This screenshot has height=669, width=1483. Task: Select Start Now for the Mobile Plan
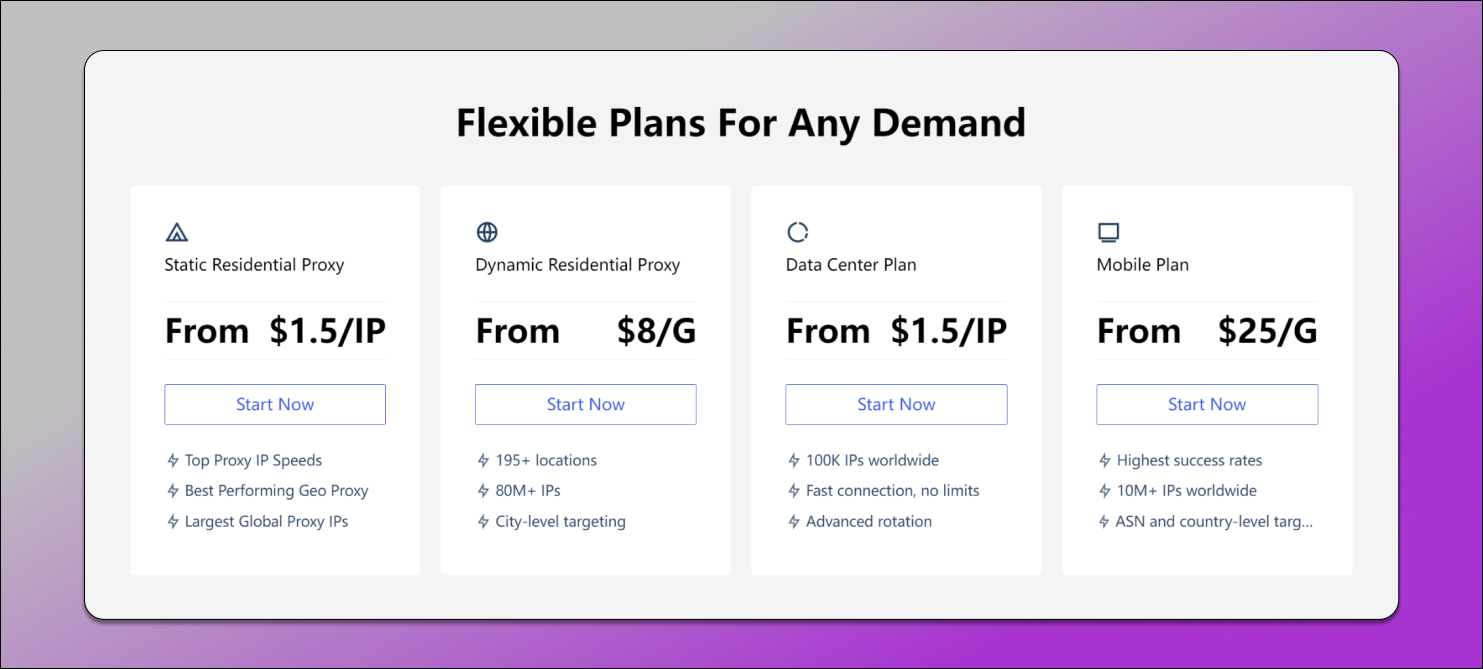(1207, 404)
